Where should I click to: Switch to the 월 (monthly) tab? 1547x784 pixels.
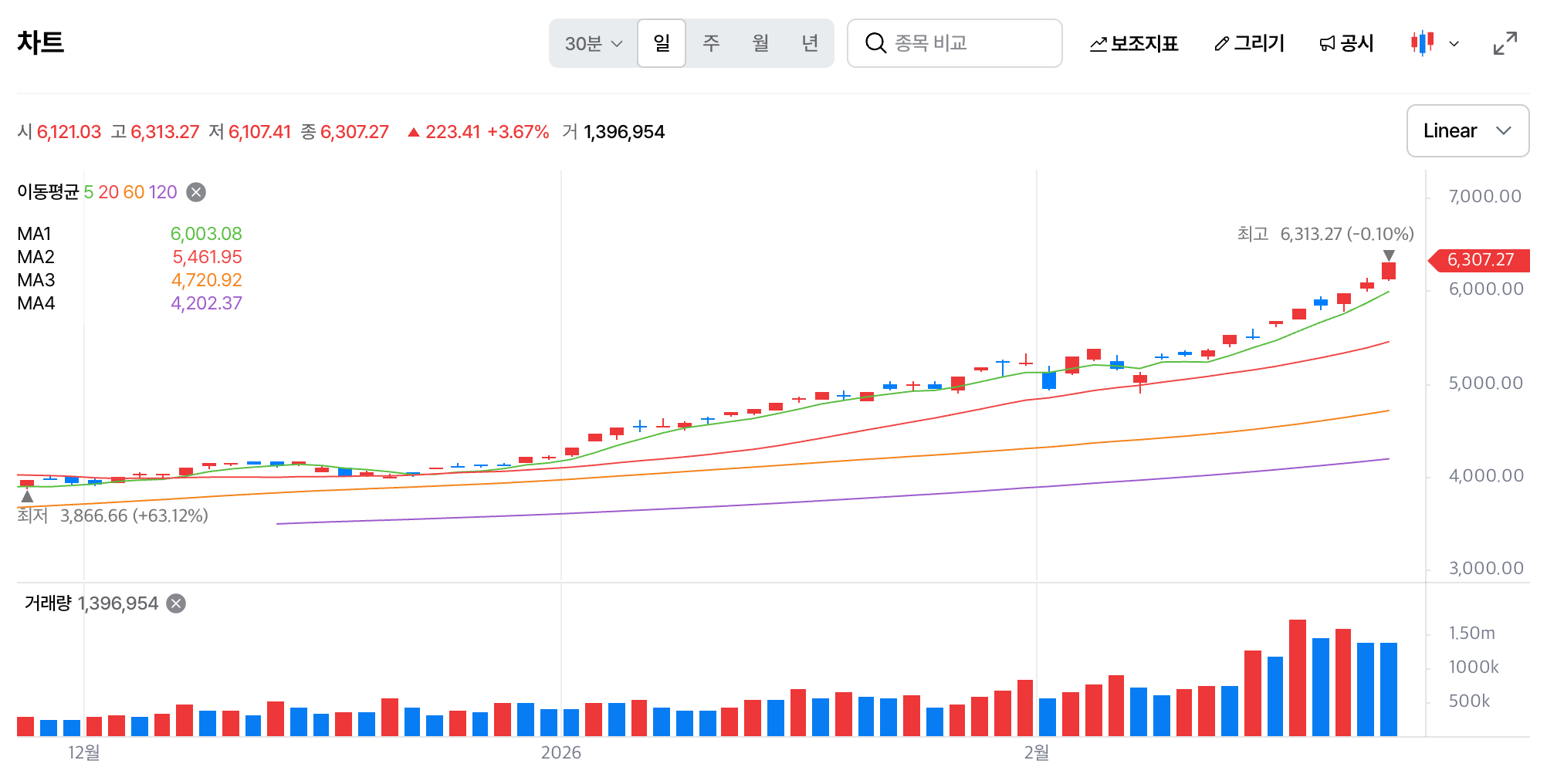(760, 43)
